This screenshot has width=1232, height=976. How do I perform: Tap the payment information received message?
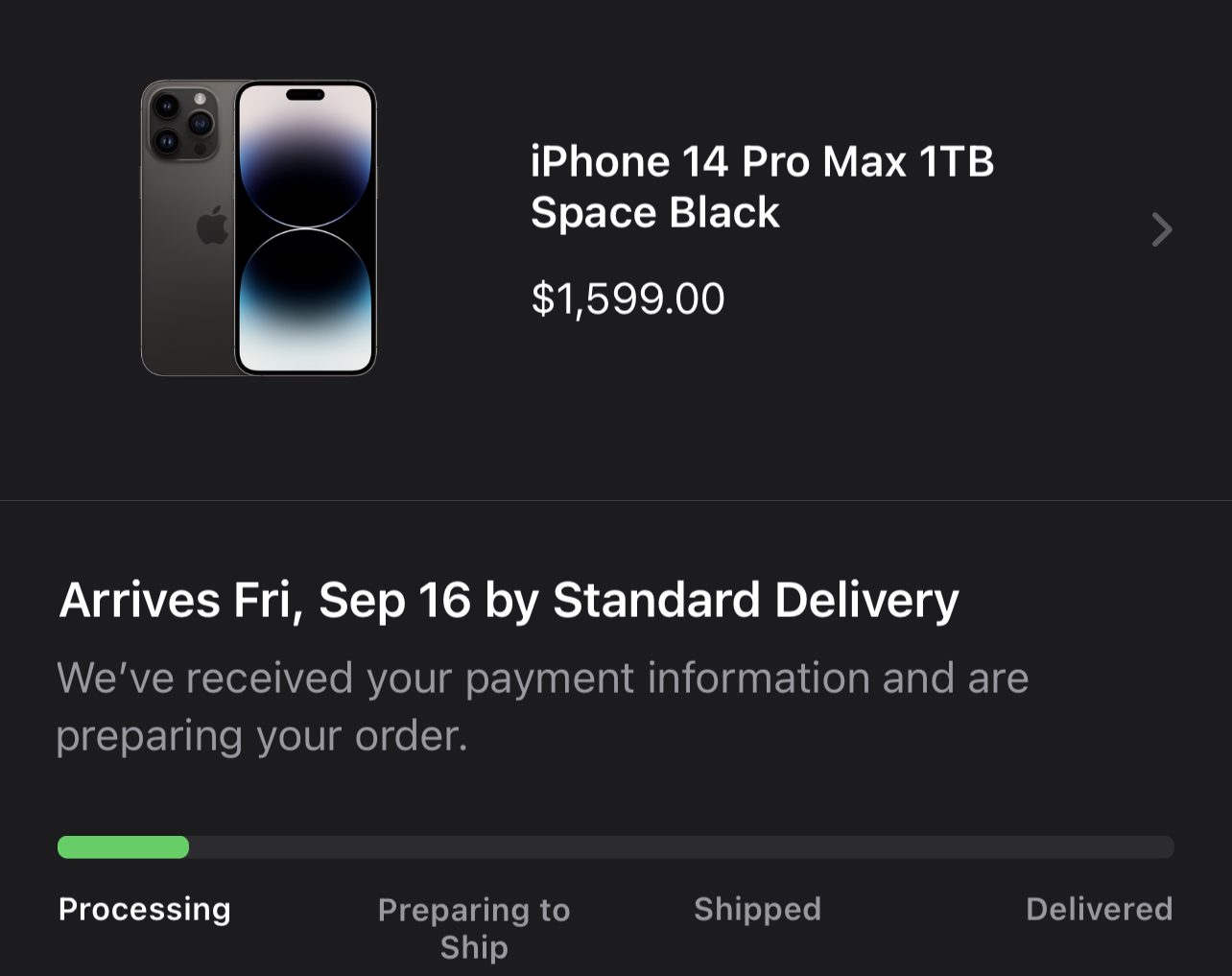click(542, 678)
